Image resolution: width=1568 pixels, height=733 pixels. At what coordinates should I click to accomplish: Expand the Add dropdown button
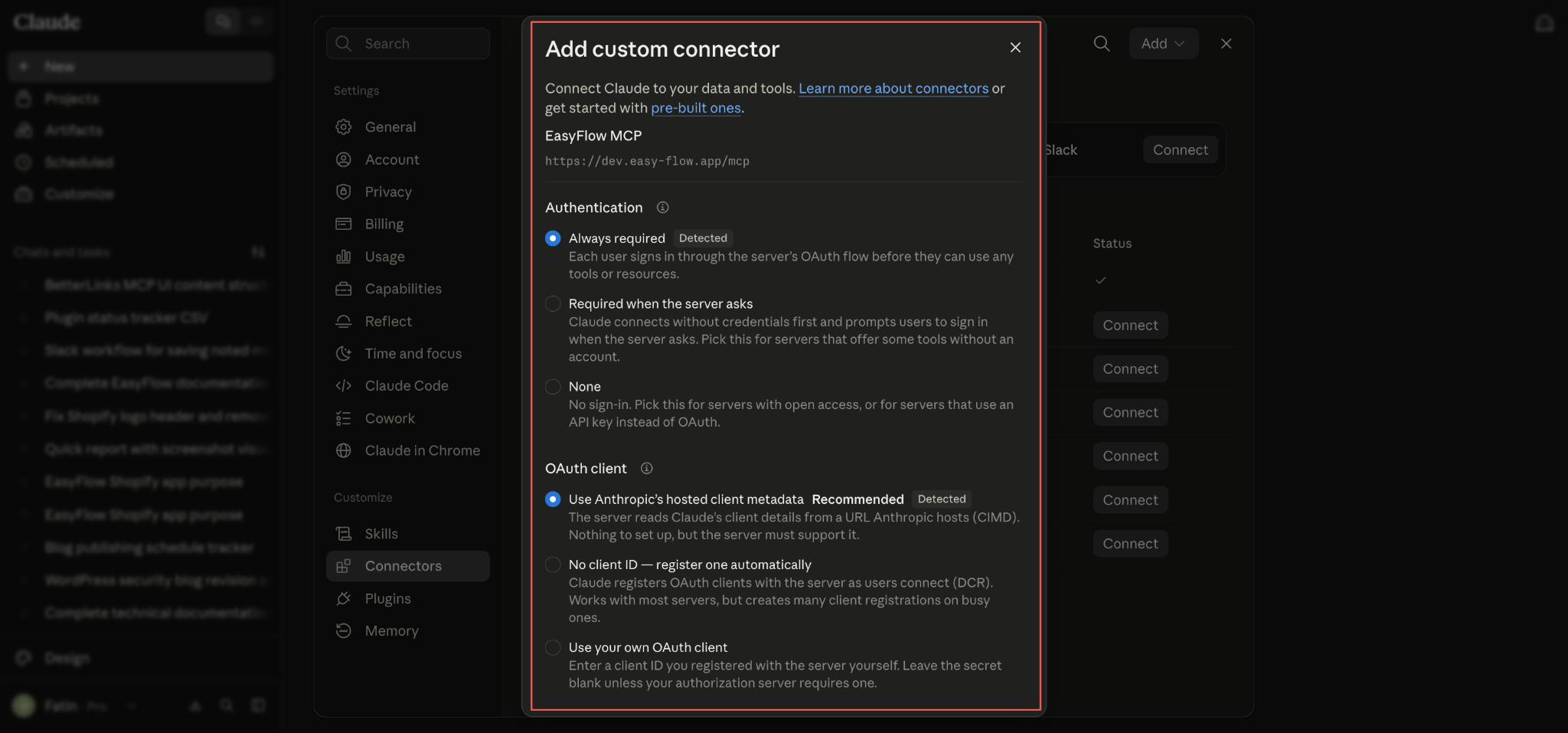pyautogui.click(x=1163, y=44)
